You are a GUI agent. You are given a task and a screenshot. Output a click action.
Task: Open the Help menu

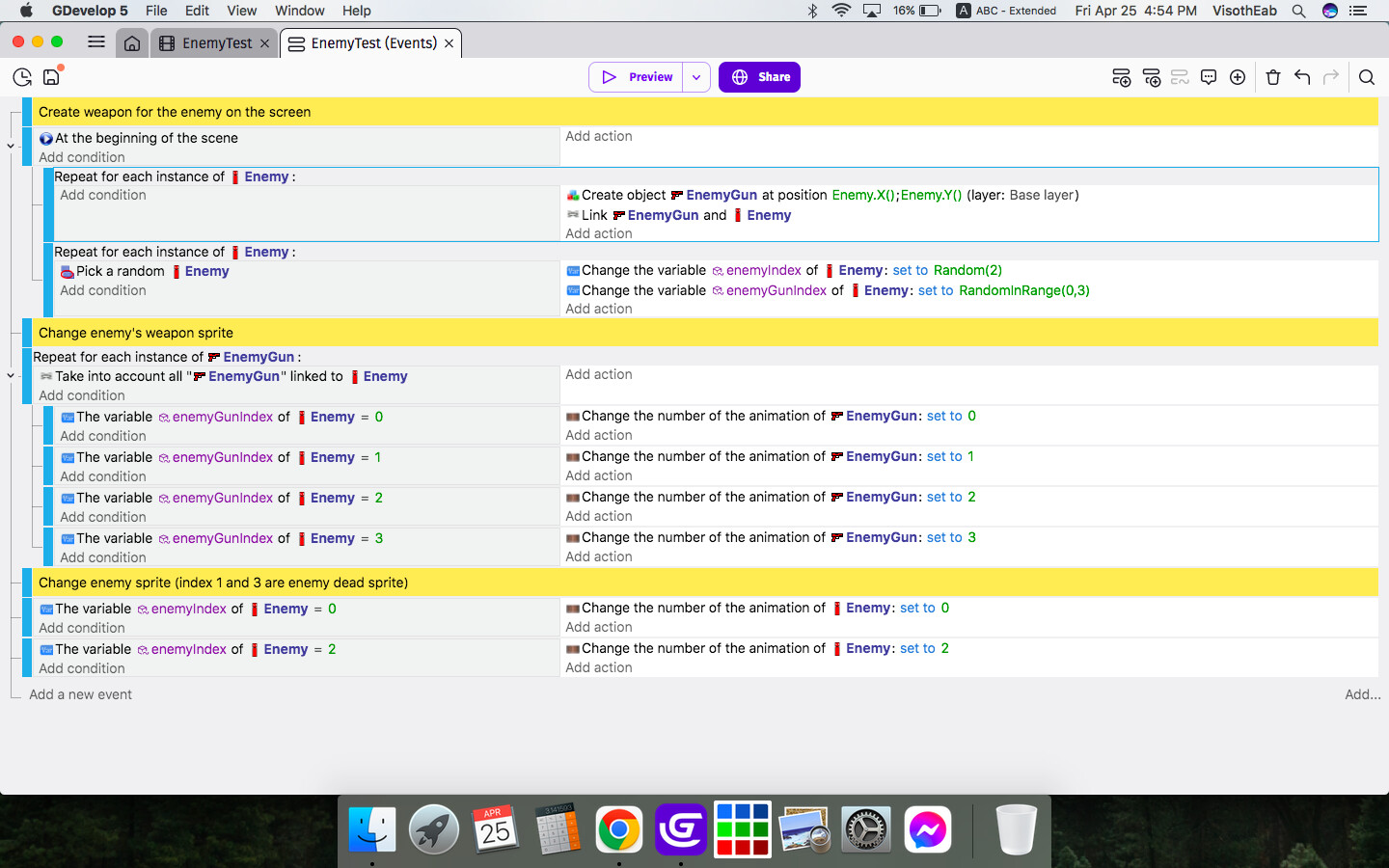356,11
